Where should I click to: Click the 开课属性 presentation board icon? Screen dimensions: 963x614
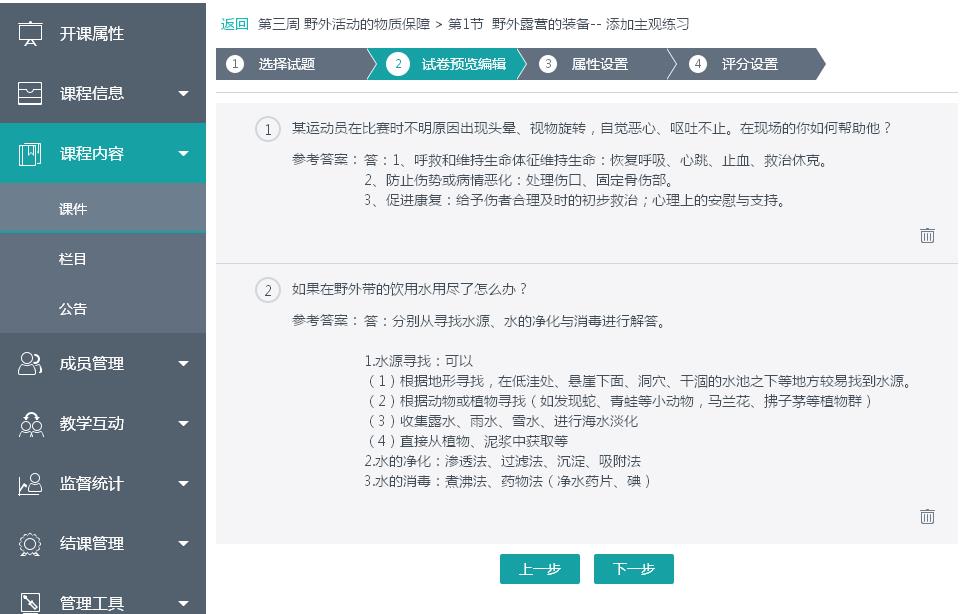pos(31,34)
